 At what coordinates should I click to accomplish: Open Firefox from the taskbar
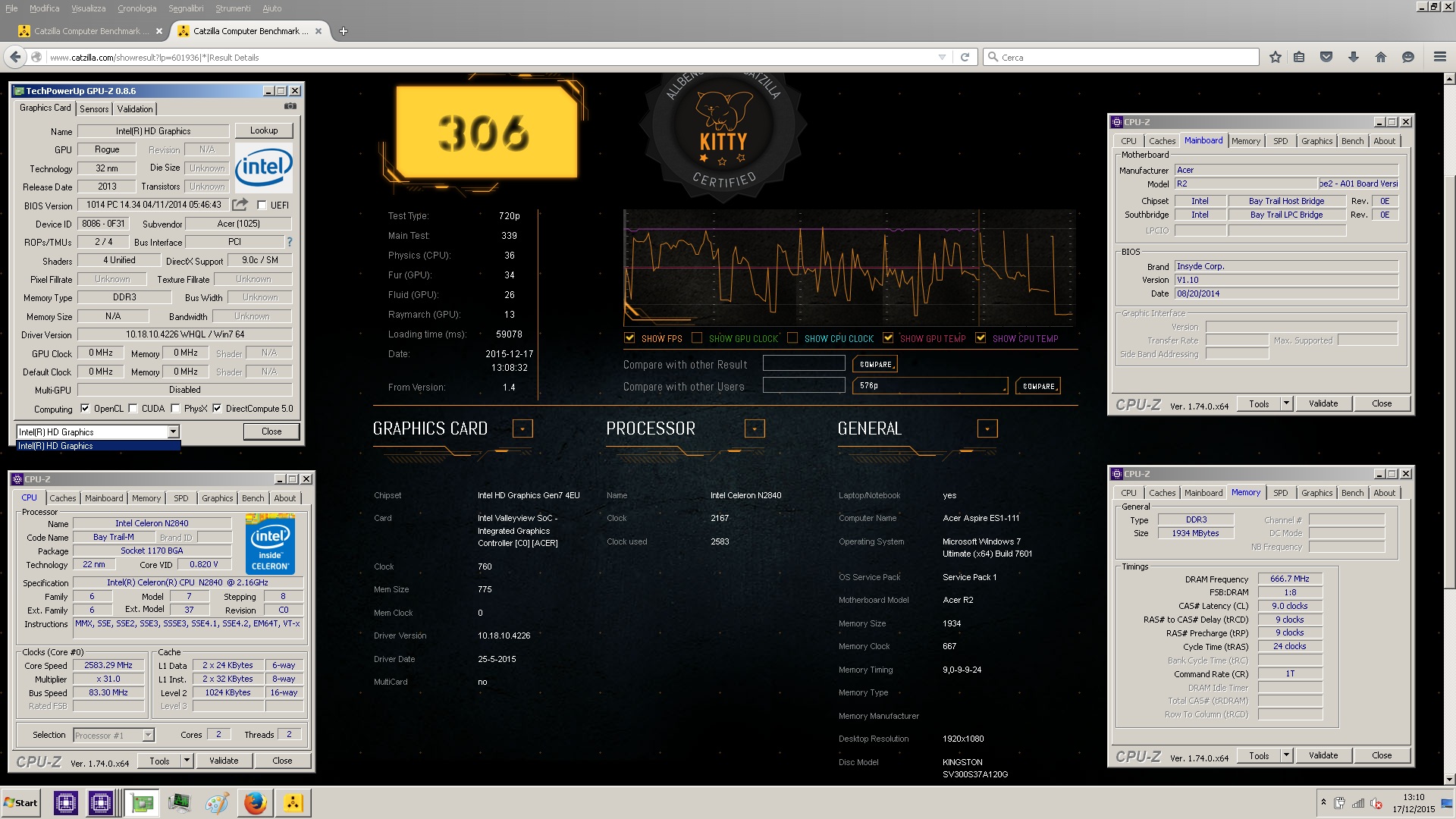tap(256, 802)
